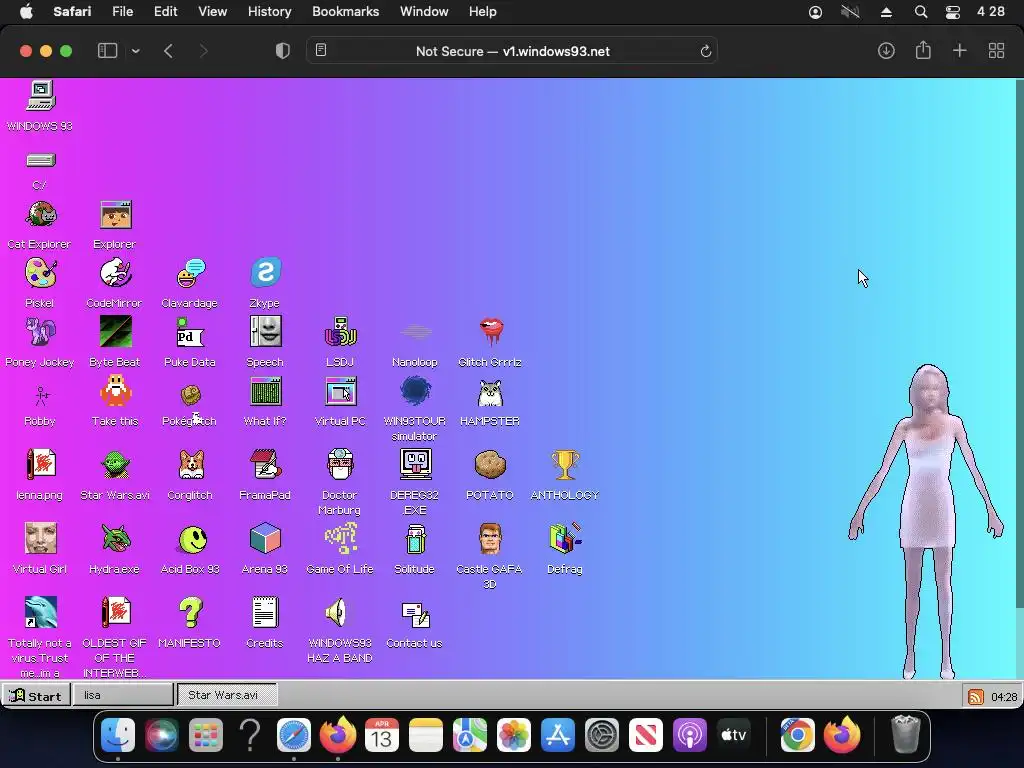Viewport: 1024px width, 768px height.
Task: Launch the Speech app
Action: pos(266,332)
